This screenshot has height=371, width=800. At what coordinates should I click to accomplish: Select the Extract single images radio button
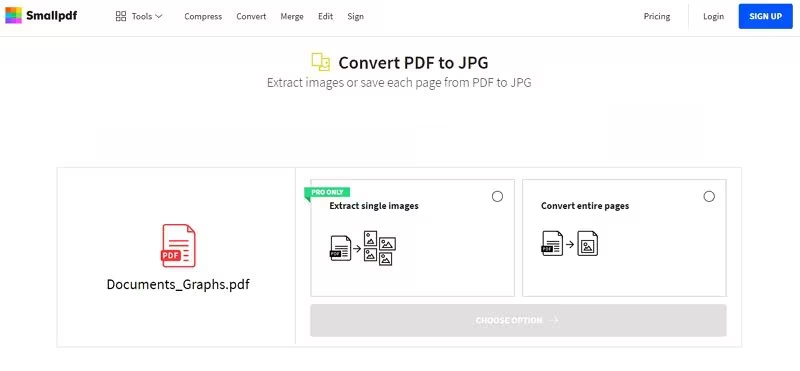pyautogui.click(x=497, y=196)
